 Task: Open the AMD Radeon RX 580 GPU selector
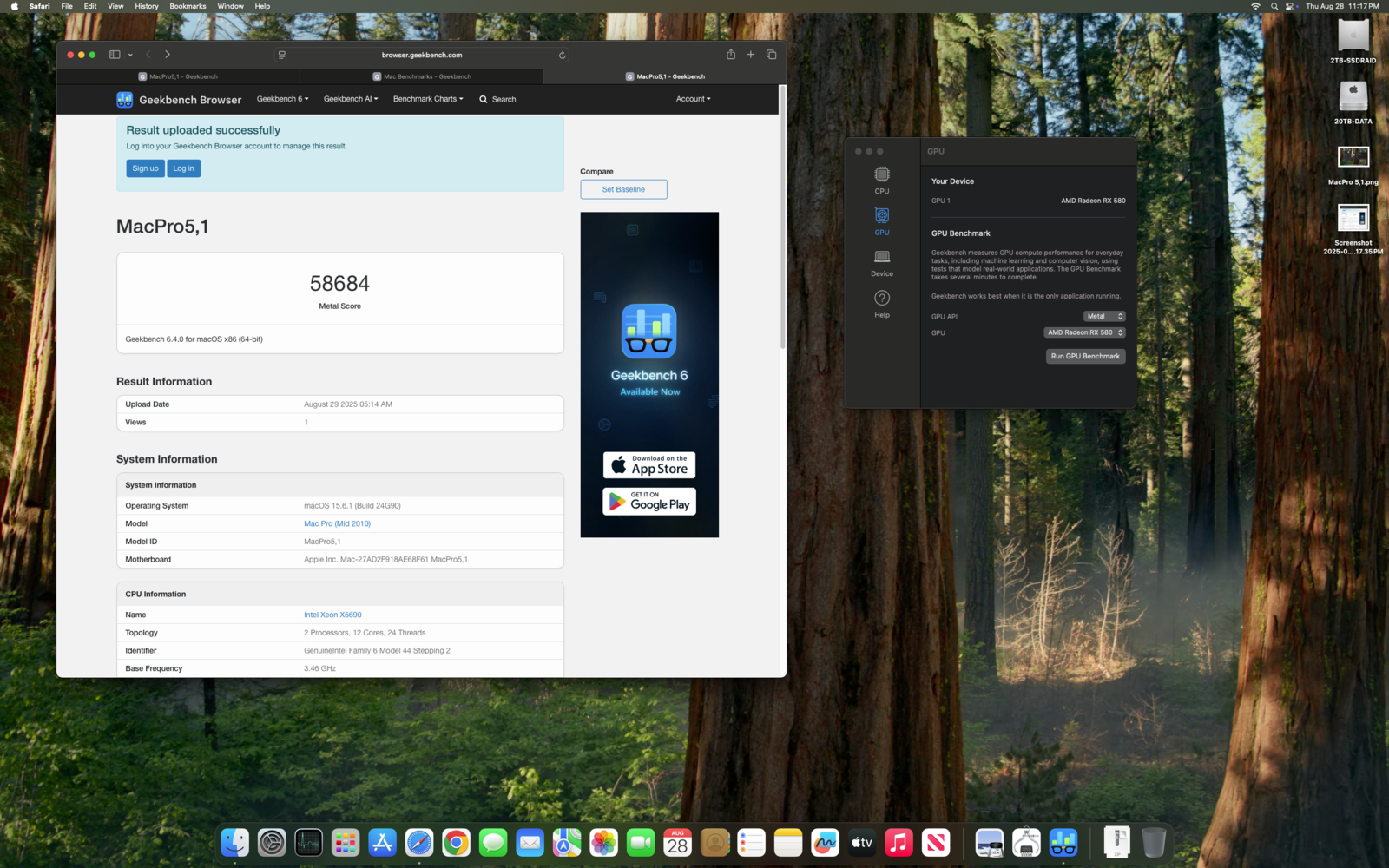1084,332
